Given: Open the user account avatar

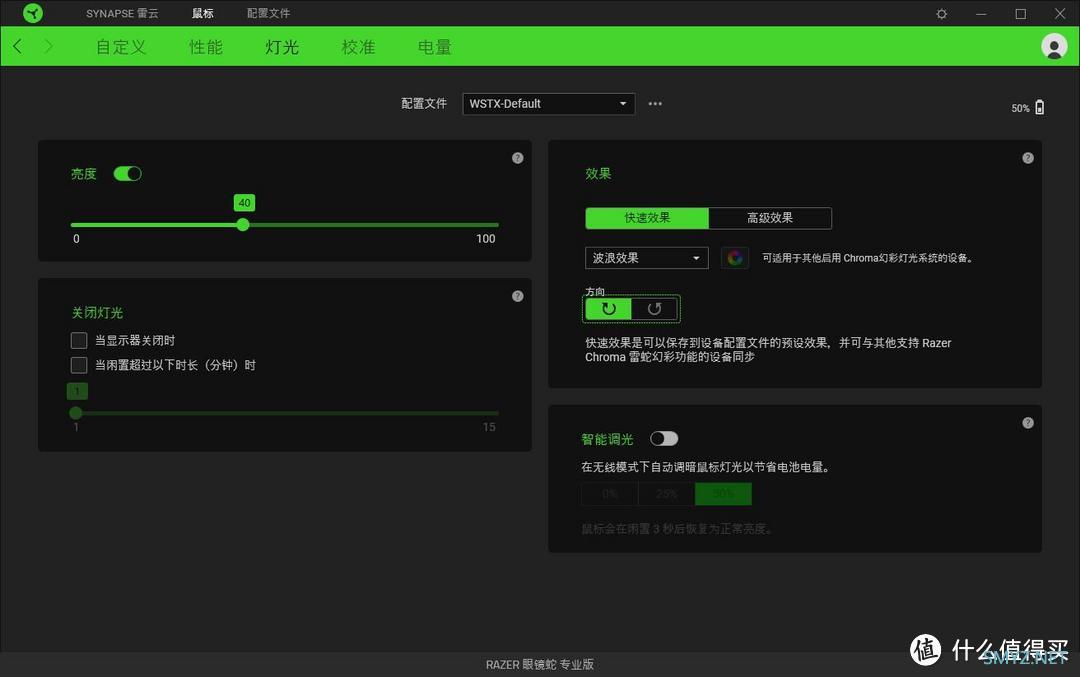Looking at the screenshot, I should coord(1054,47).
